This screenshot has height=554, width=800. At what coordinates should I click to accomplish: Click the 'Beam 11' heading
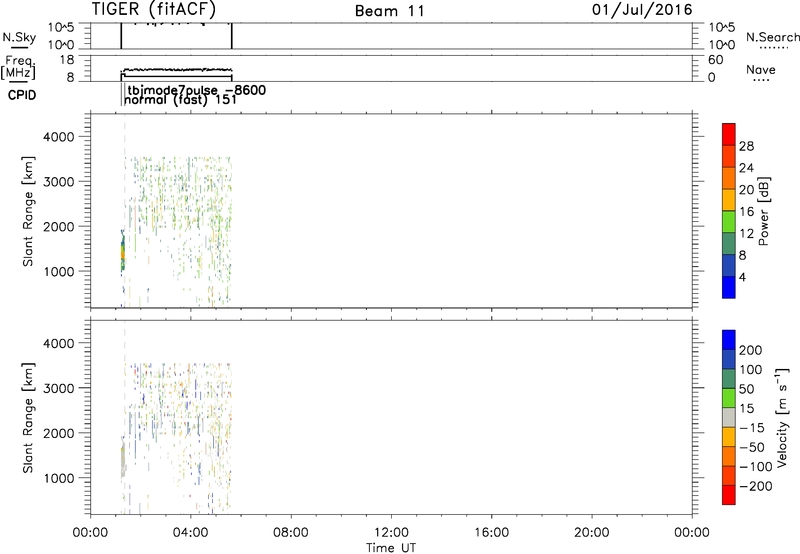[x=390, y=11]
